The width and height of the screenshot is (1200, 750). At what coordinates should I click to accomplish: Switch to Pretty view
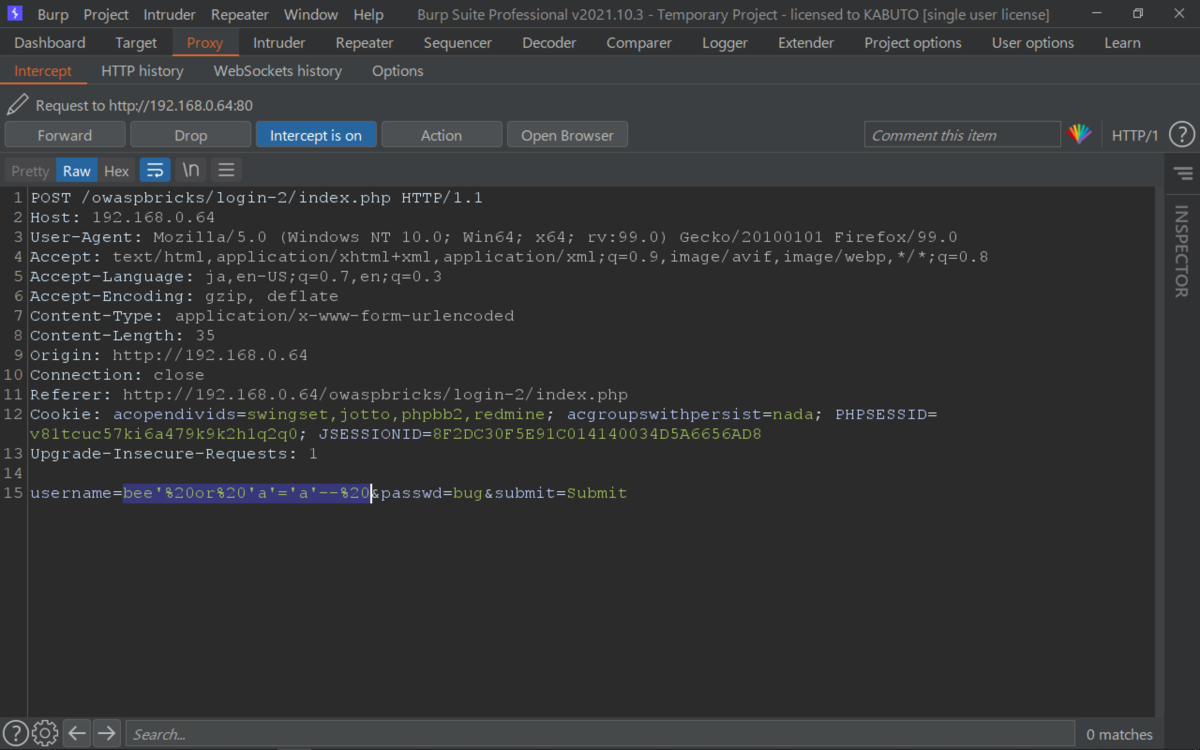[30, 171]
